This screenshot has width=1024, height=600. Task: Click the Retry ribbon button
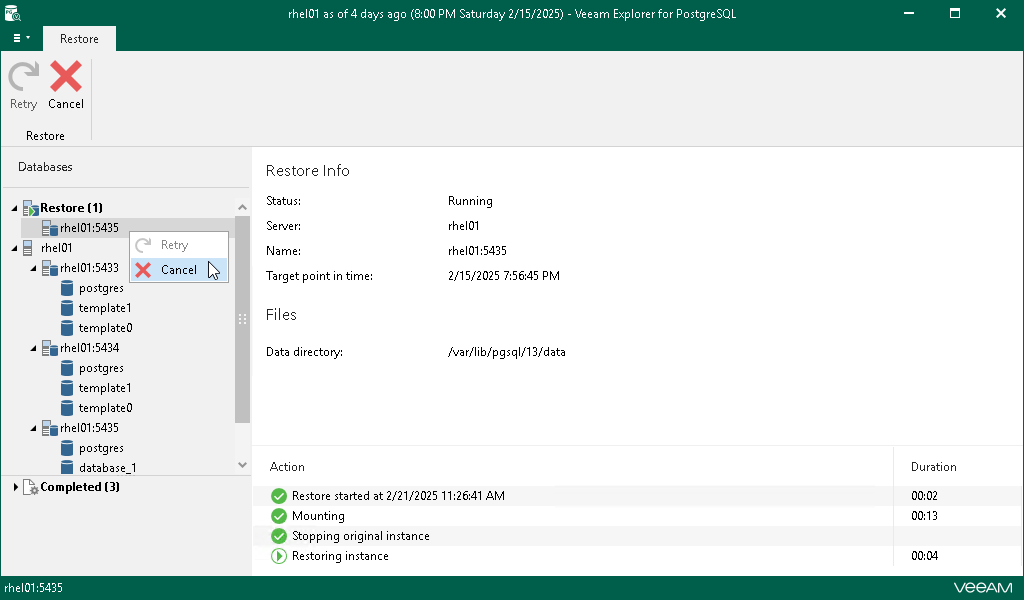pos(24,86)
